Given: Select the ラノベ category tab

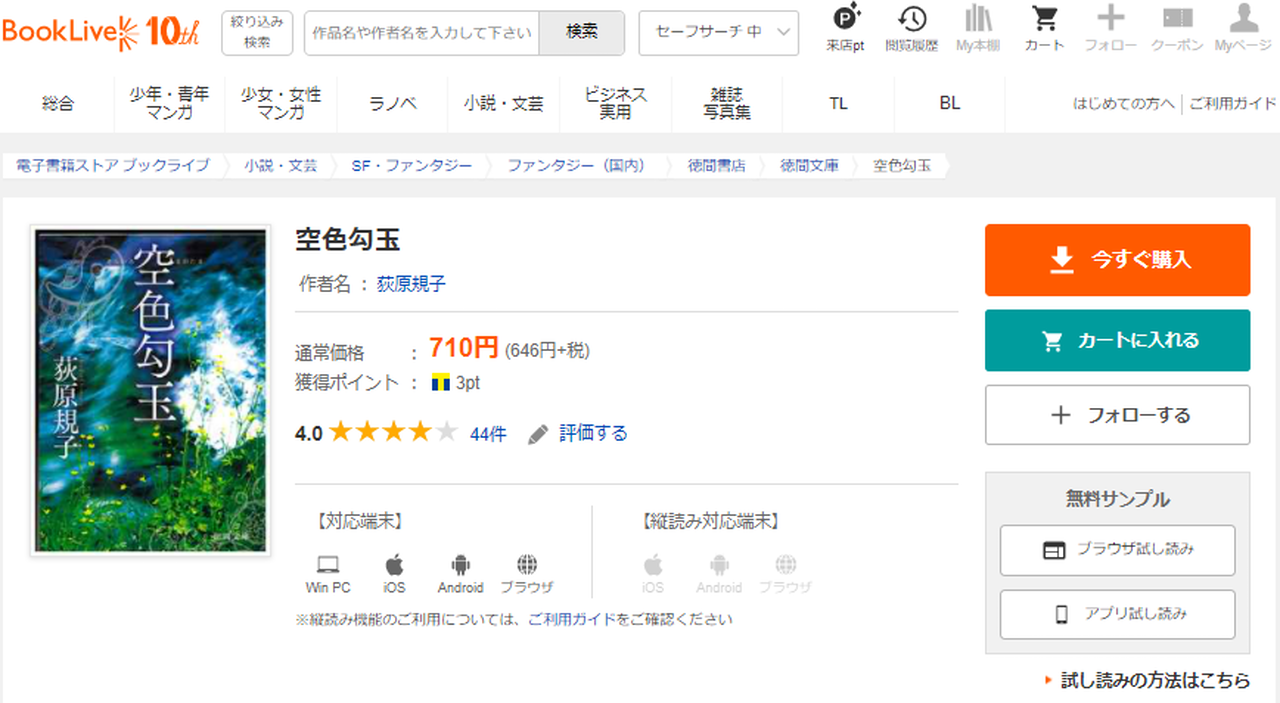Looking at the screenshot, I should (x=392, y=103).
